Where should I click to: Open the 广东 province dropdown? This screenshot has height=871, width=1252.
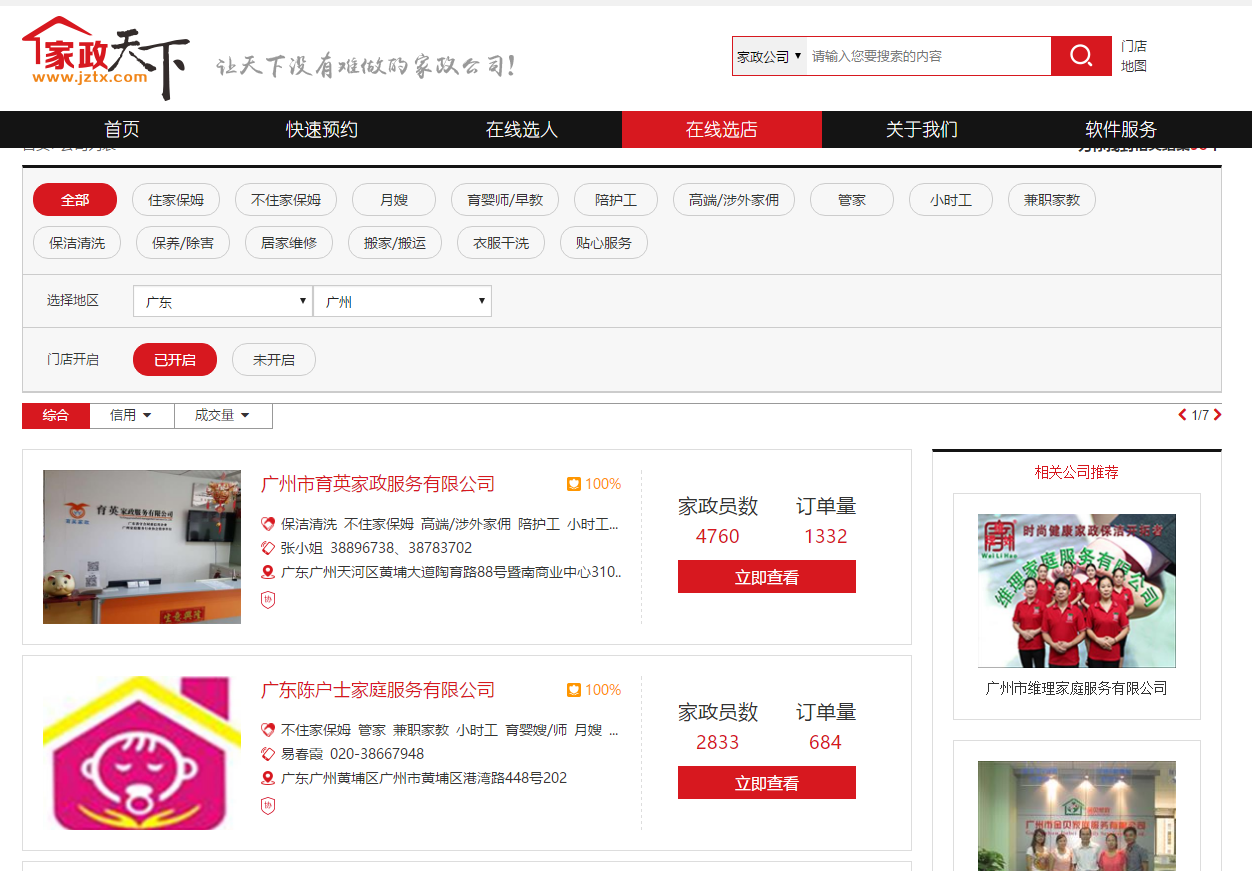[223, 301]
